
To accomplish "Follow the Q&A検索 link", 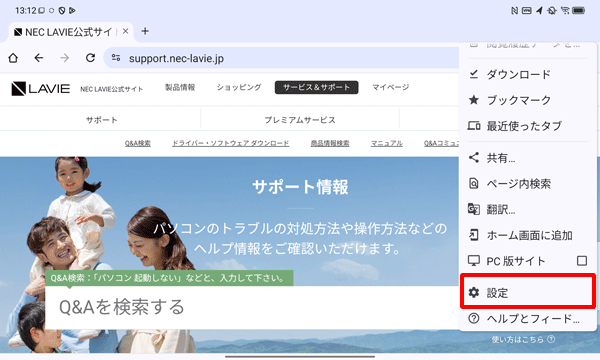I will [138, 143].
